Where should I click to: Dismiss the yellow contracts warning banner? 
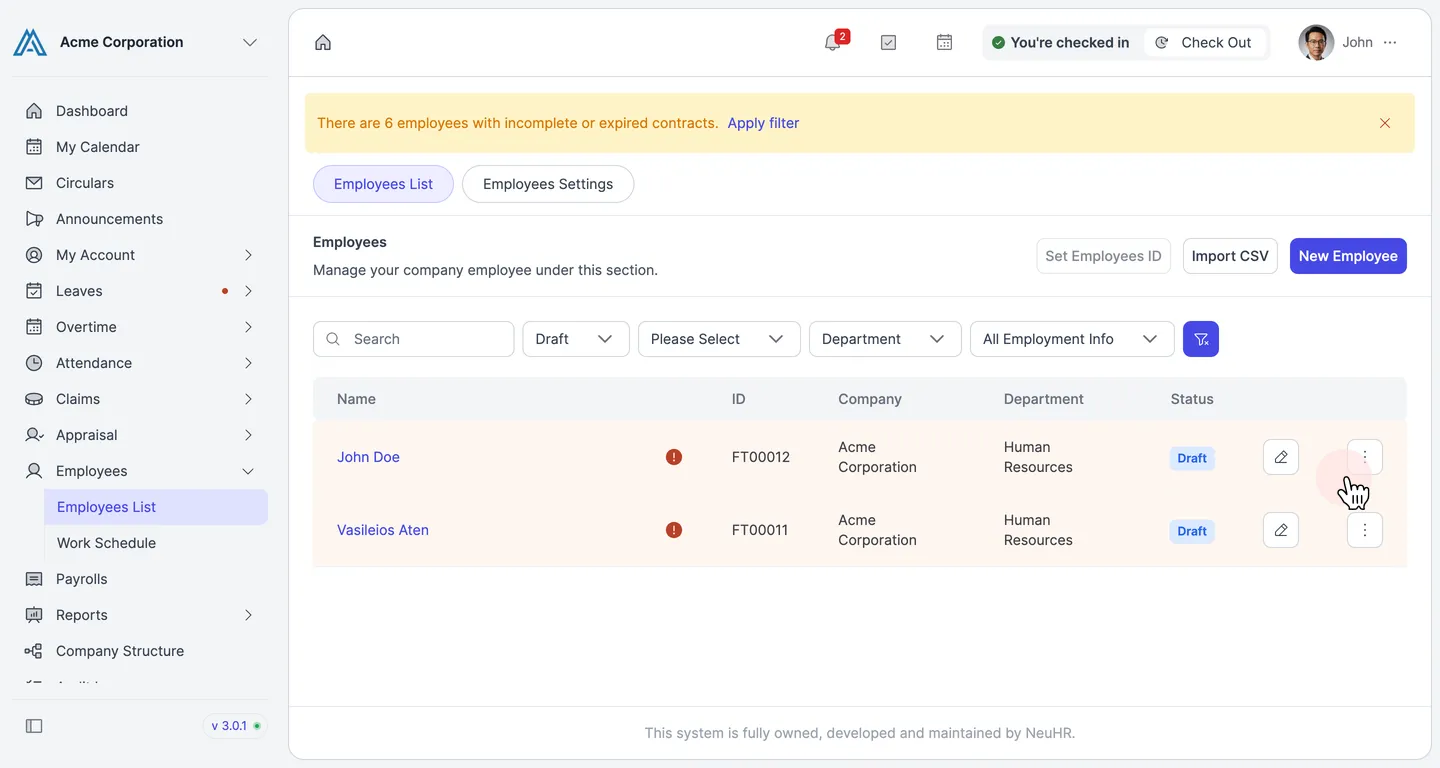tap(1385, 123)
